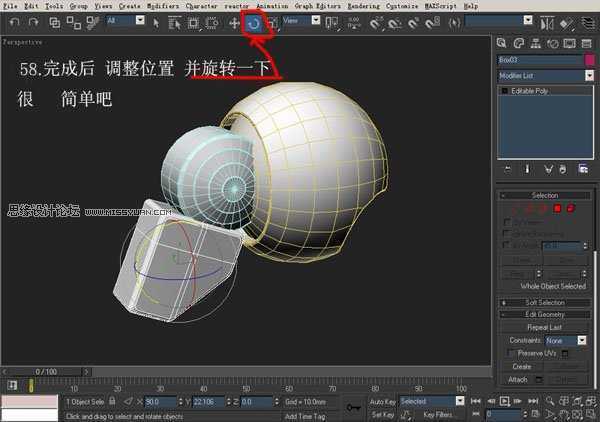Open the reactor menu
Screen dimensions: 600x422
point(237,6)
